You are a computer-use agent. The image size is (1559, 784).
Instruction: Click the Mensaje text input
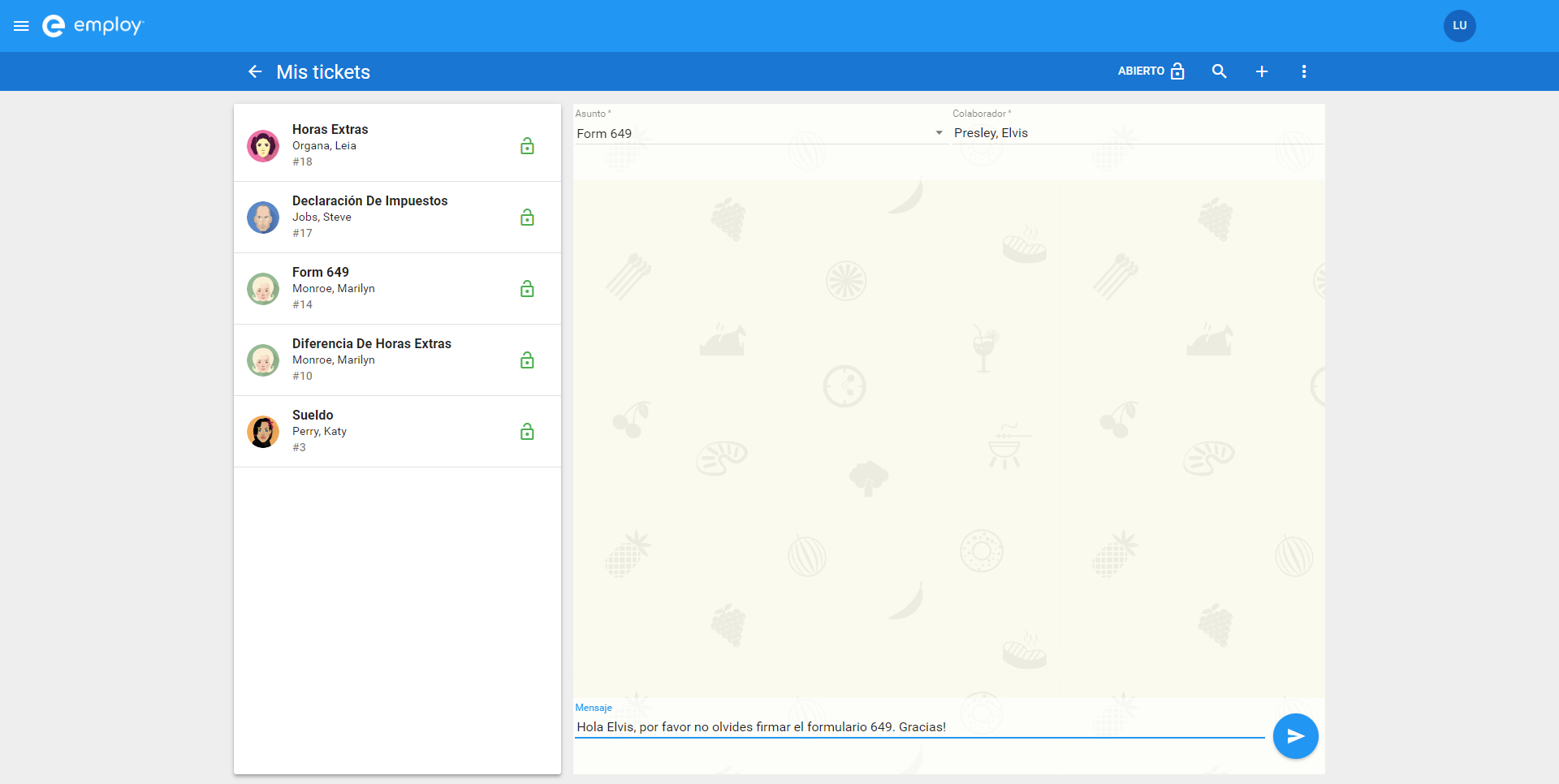(x=920, y=727)
